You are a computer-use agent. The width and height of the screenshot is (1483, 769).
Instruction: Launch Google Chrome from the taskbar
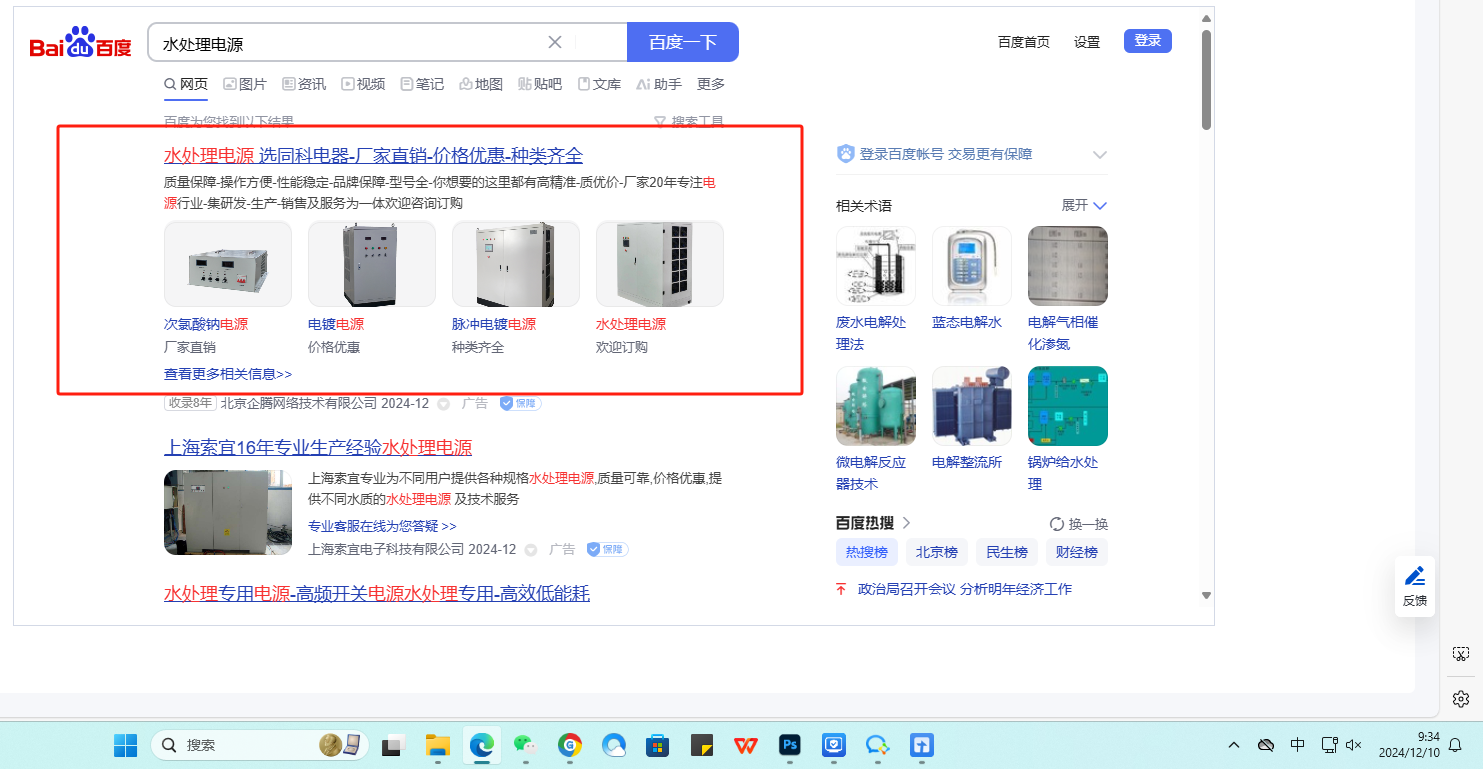click(x=570, y=745)
